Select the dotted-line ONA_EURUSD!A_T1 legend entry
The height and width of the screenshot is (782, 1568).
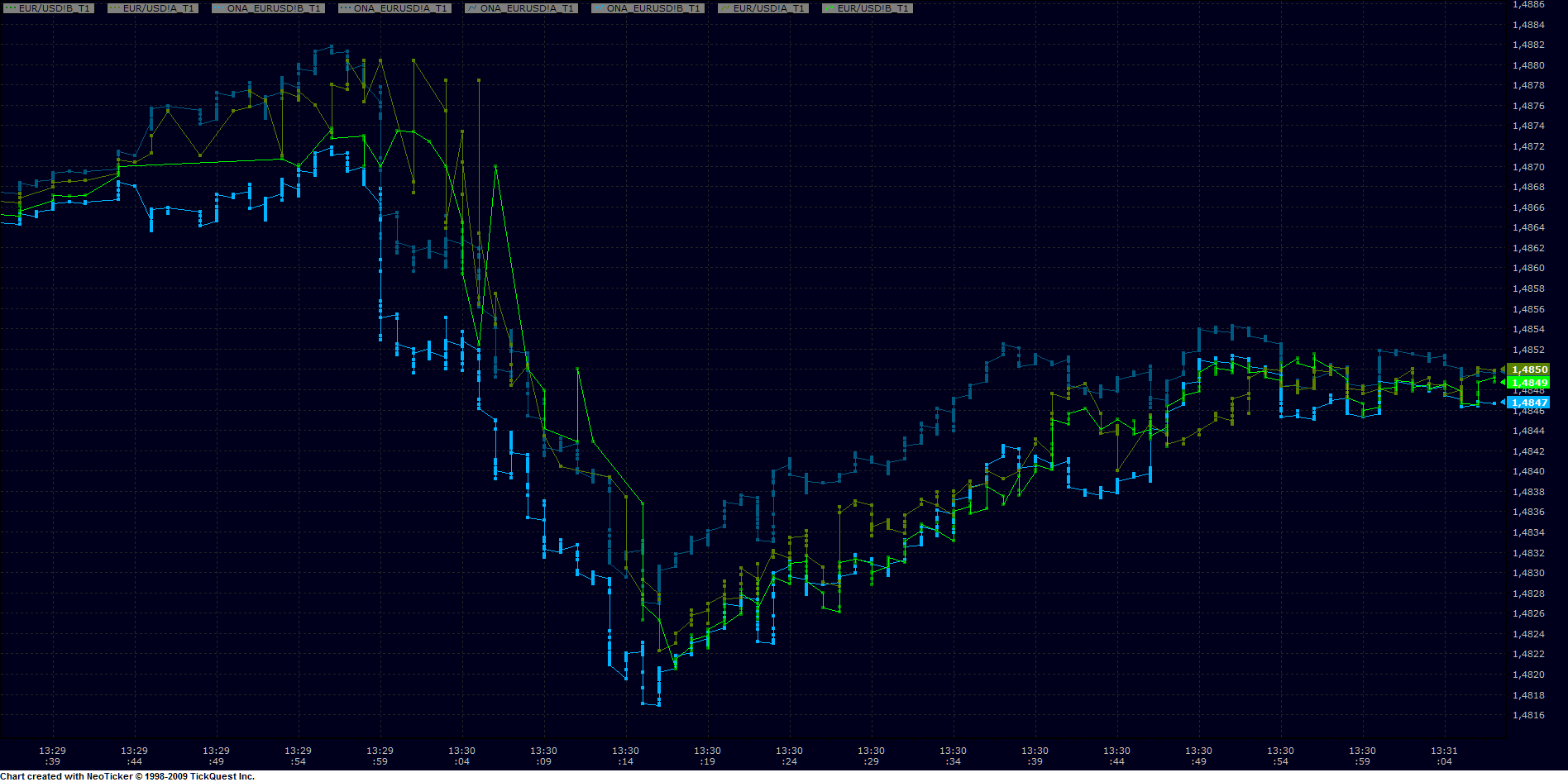(394, 8)
